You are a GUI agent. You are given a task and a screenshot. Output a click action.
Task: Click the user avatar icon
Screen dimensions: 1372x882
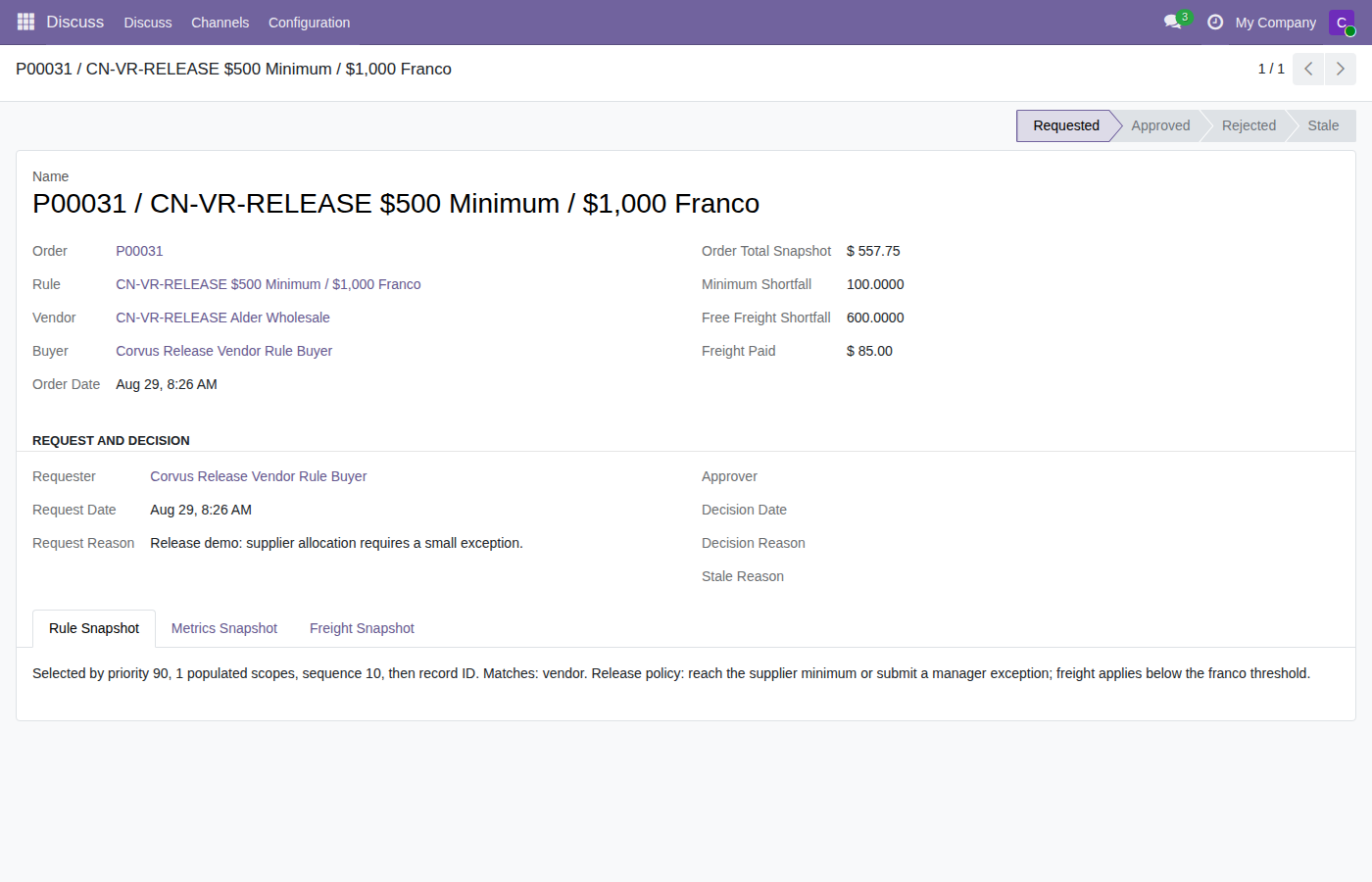(x=1342, y=23)
